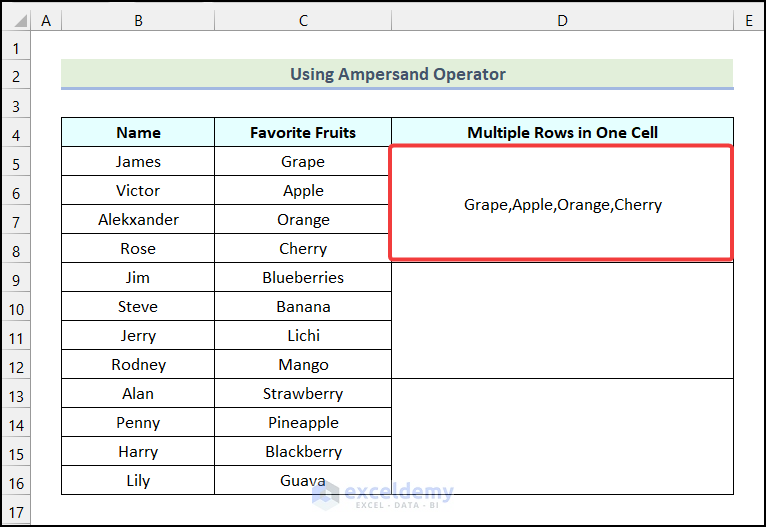The width and height of the screenshot is (766, 527).
Task: Click the empty merged cell beside Banana
Action: click(x=562, y=321)
